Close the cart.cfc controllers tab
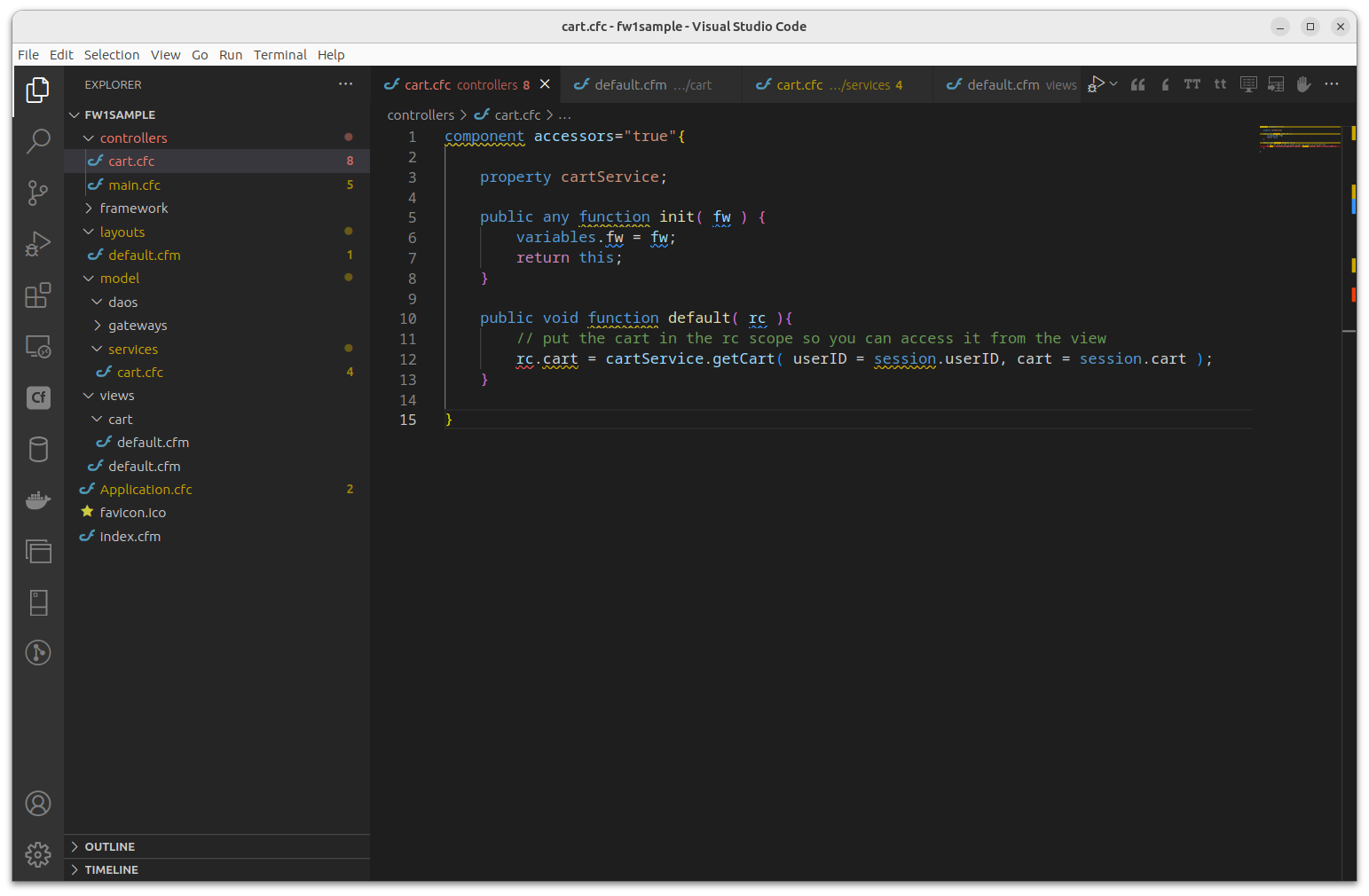 [545, 84]
